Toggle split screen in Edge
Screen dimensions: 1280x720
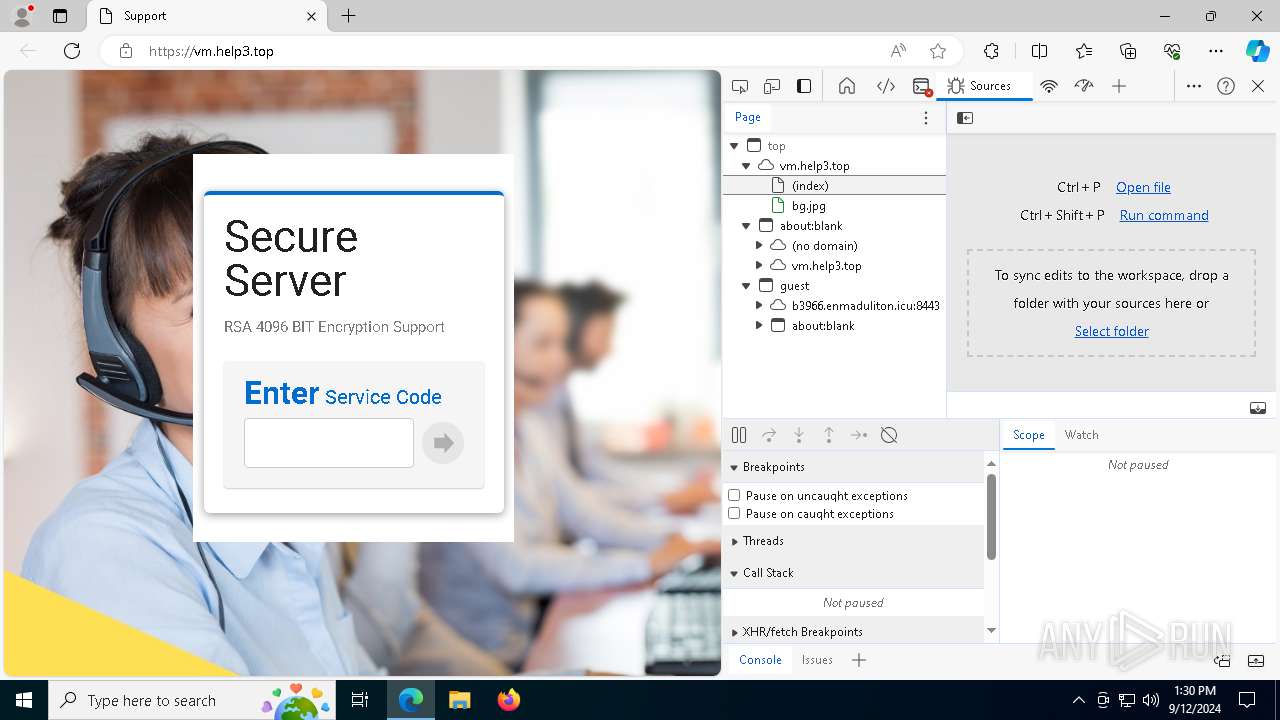click(1039, 51)
